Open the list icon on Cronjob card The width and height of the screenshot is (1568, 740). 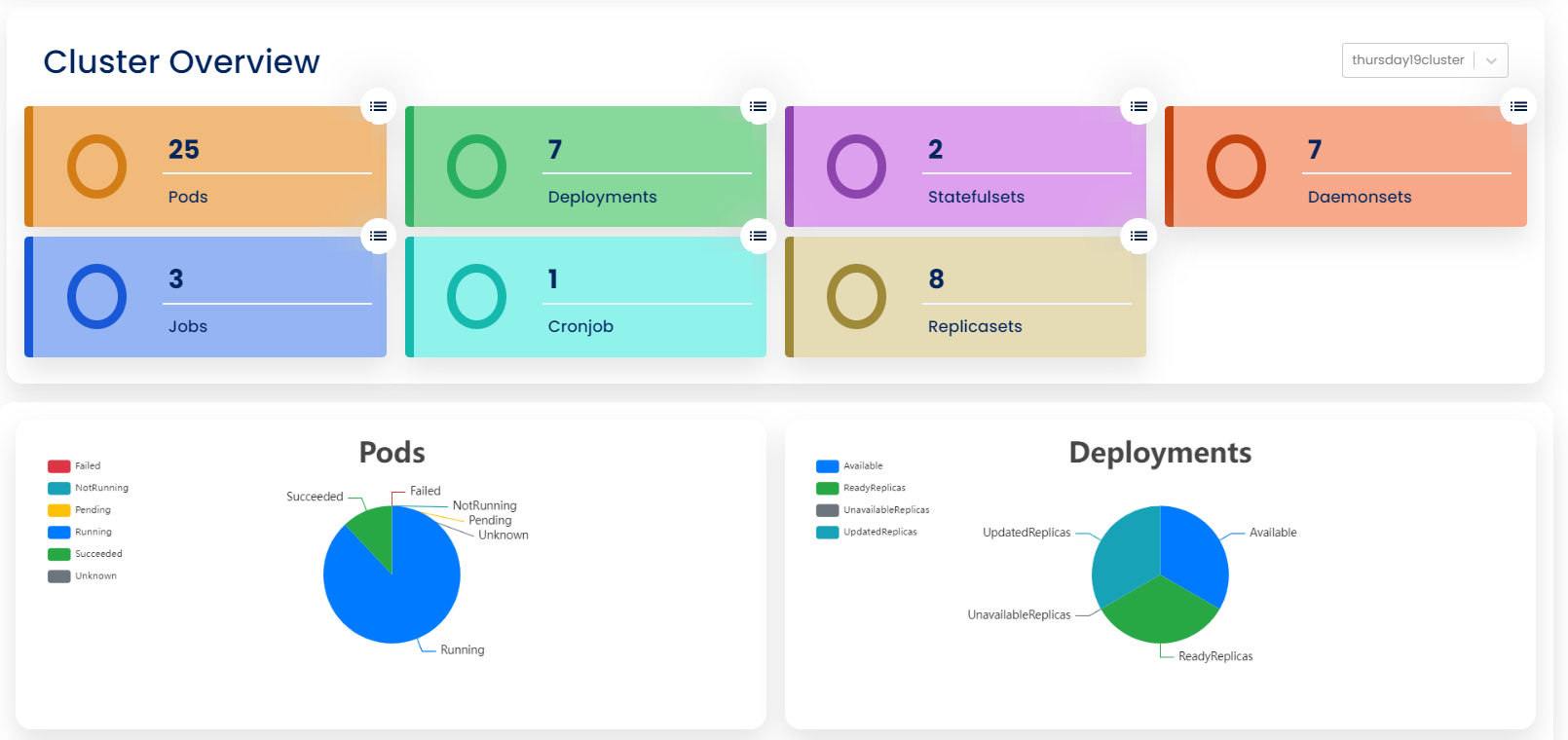pyautogui.click(x=758, y=236)
